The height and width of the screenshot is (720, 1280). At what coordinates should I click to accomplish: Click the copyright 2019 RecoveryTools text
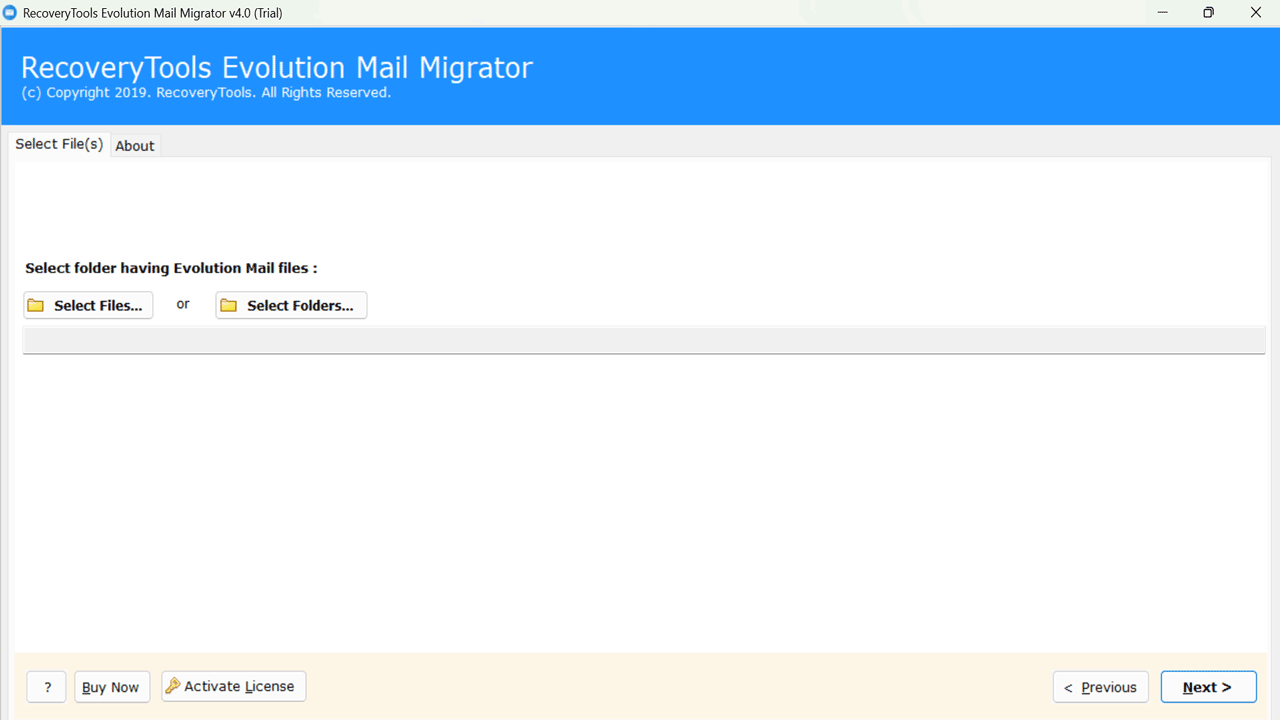[x=206, y=93]
